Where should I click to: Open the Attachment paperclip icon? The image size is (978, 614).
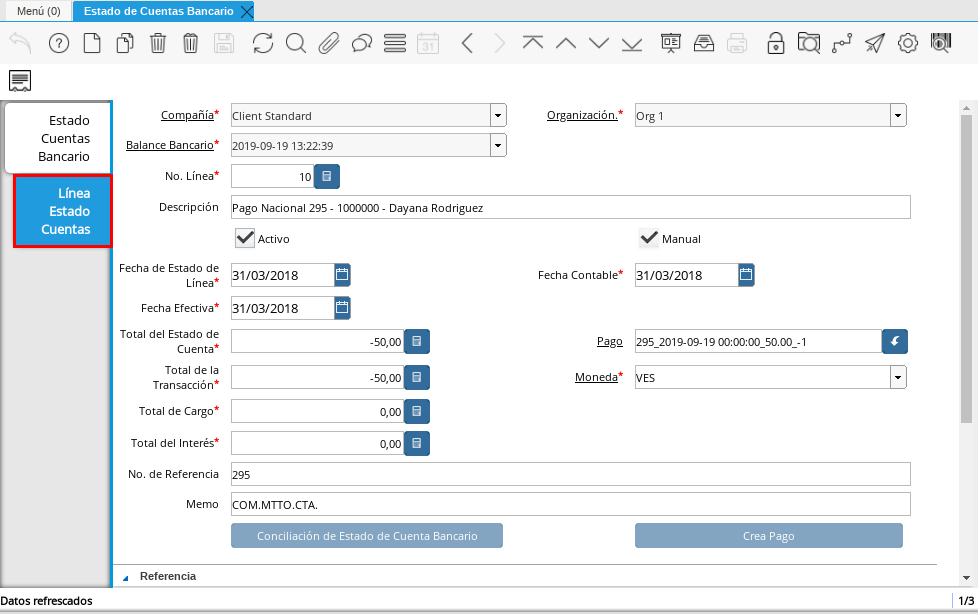(329, 43)
